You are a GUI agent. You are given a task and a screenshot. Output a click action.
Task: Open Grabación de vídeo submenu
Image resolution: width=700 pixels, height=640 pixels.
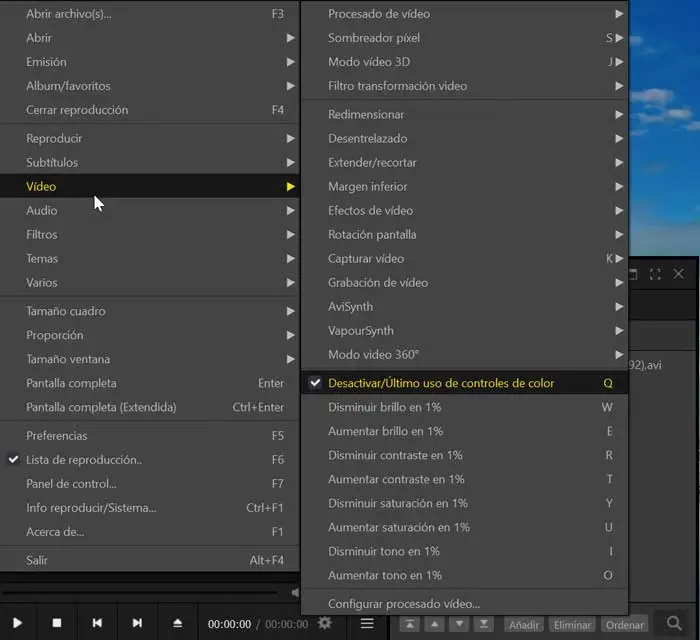click(465, 283)
